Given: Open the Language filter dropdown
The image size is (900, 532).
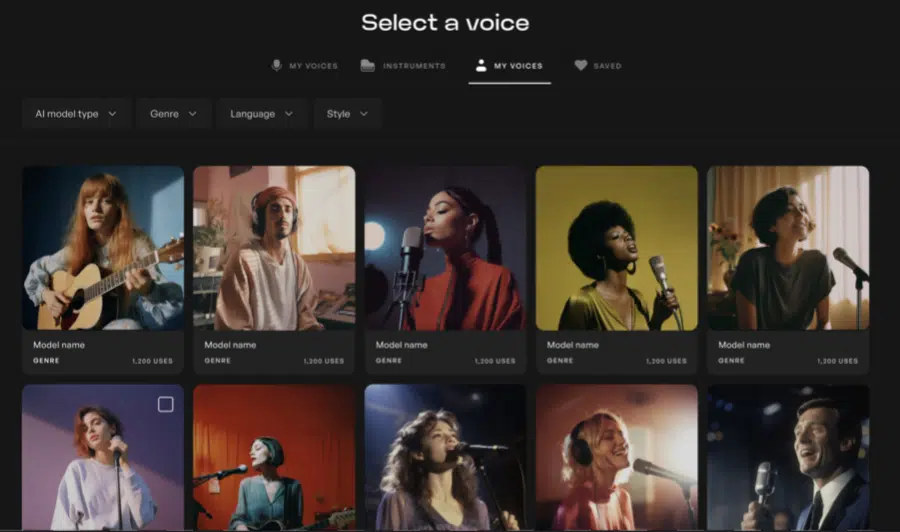Looking at the screenshot, I should coord(262,114).
